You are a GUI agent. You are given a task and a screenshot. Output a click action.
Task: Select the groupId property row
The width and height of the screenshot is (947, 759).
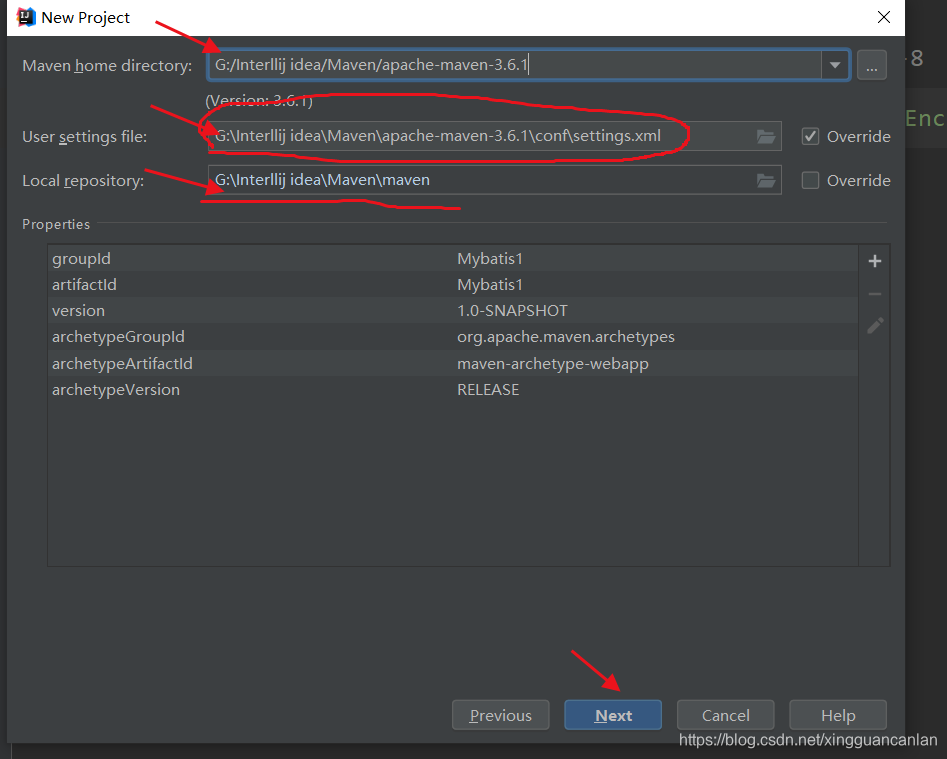click(453, 258)
